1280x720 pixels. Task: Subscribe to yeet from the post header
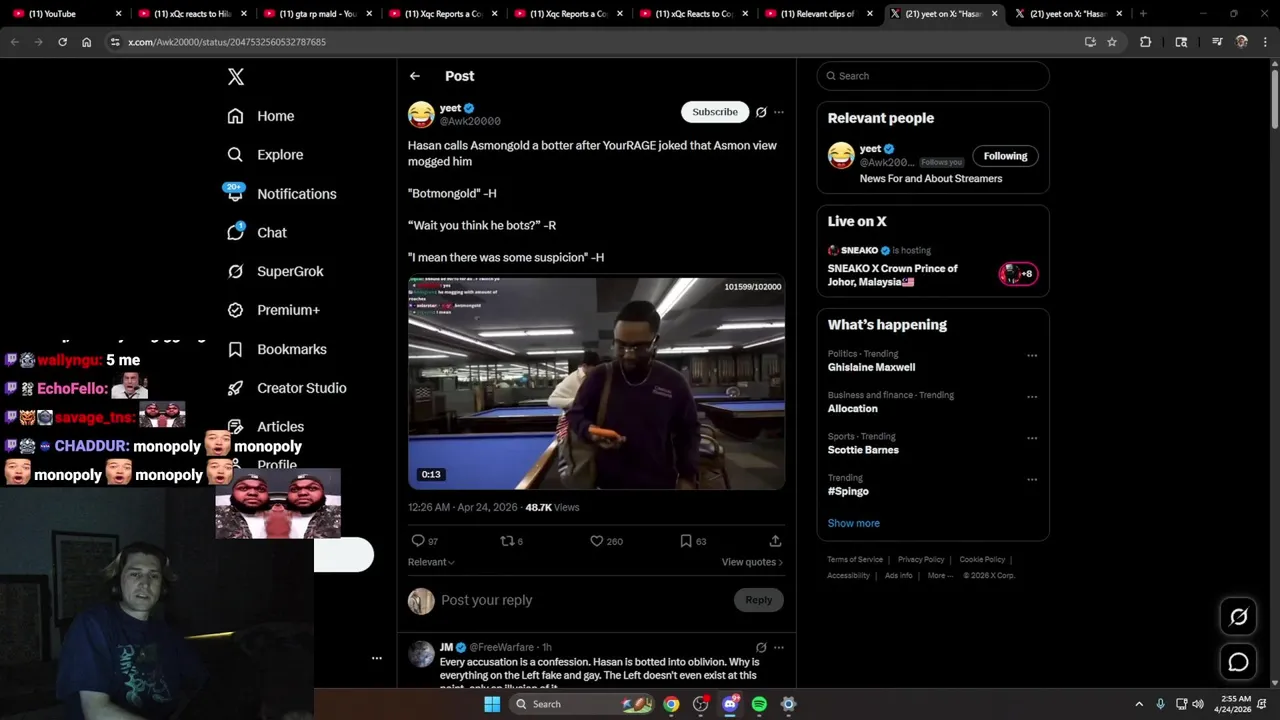pyautogui.click(x=715, y=112)
